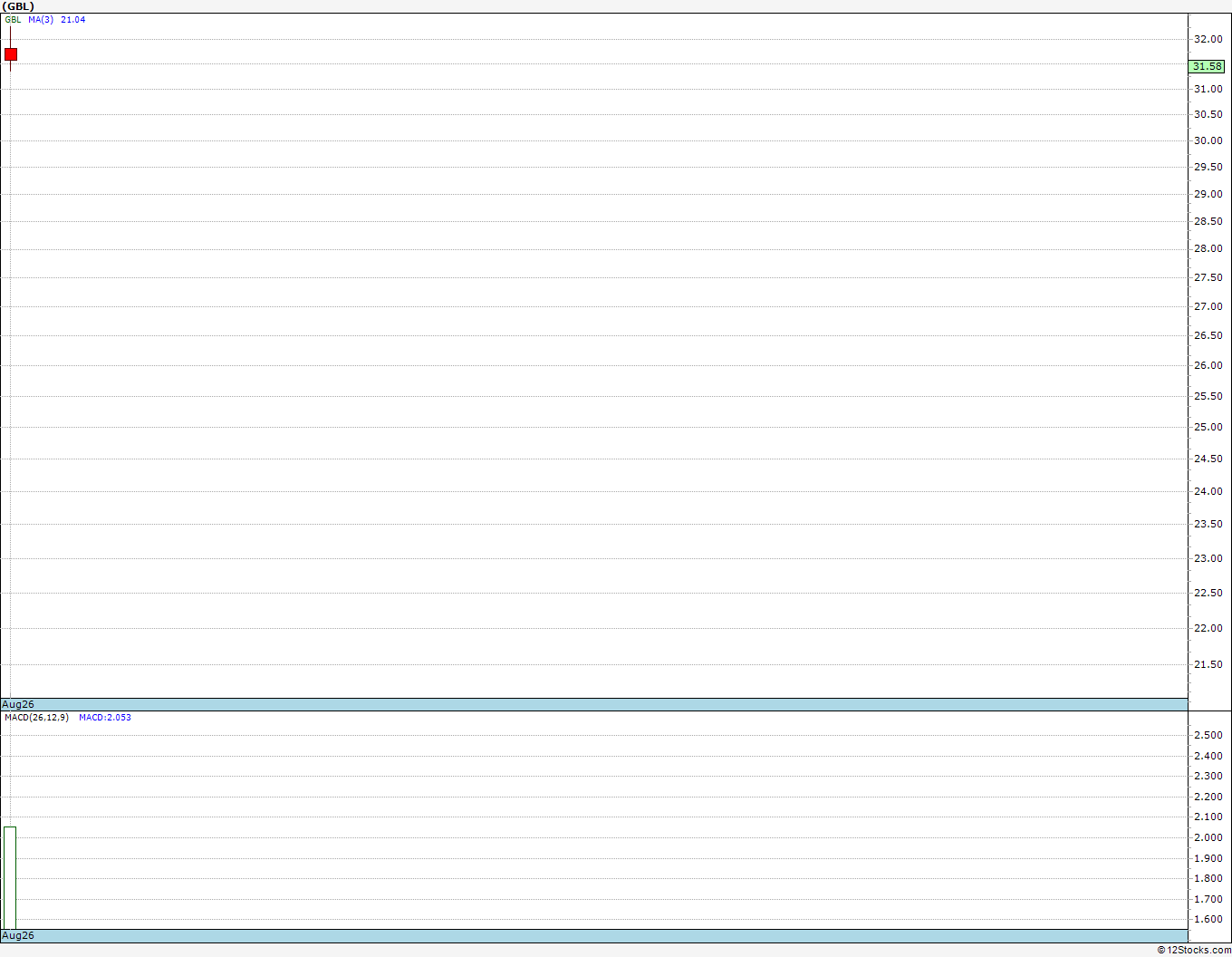Click the GBL ticker legend label
The image size is (1232, 957).
(14, 19)
